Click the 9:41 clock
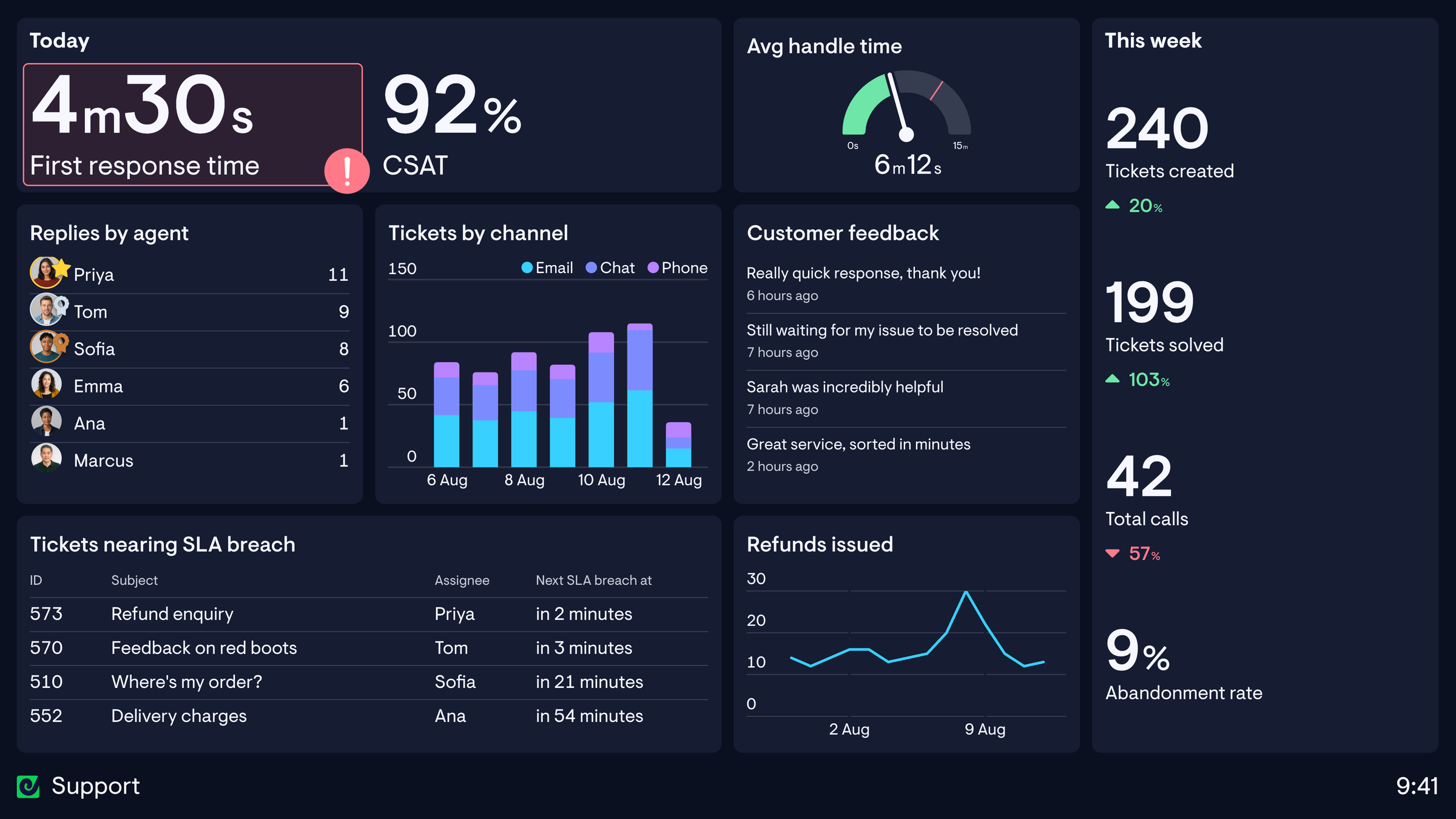The height and width of the screenshot is (819, 1456). click(x=1417, y=786)
